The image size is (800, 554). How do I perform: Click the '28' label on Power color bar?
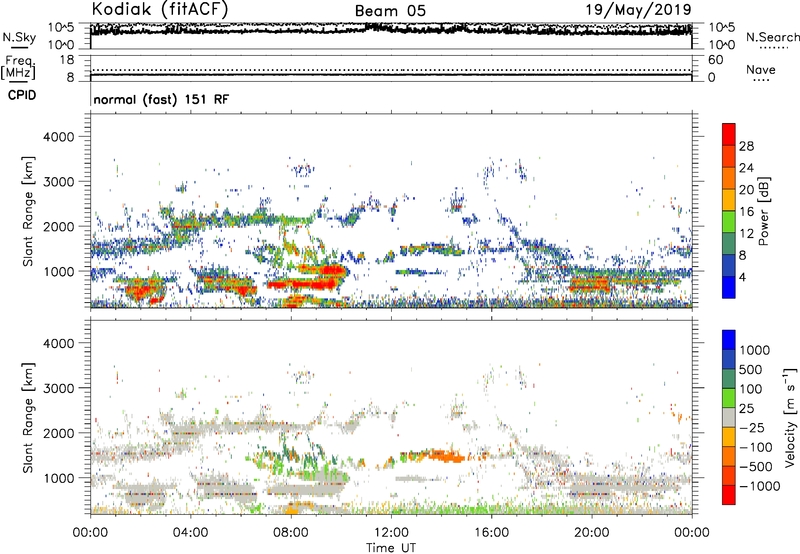[746, 146]
